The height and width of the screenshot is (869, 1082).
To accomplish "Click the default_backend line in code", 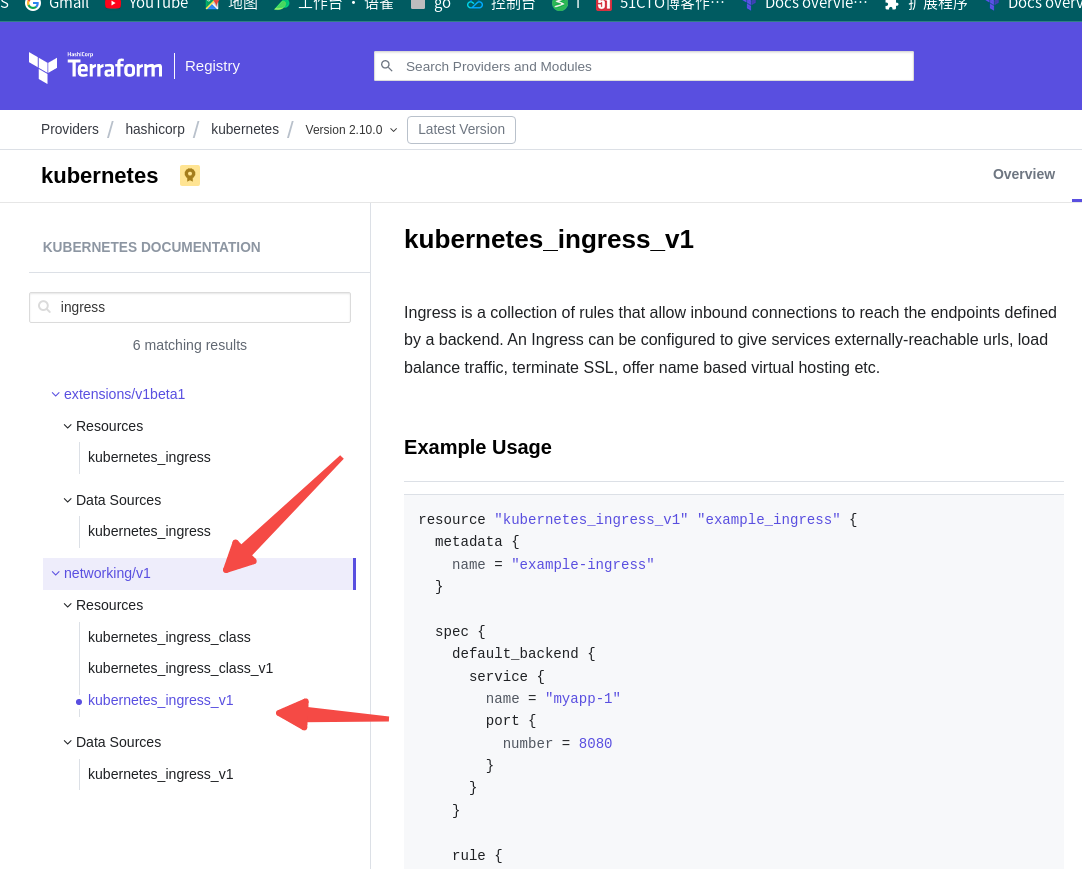I will tap(524, 654).
